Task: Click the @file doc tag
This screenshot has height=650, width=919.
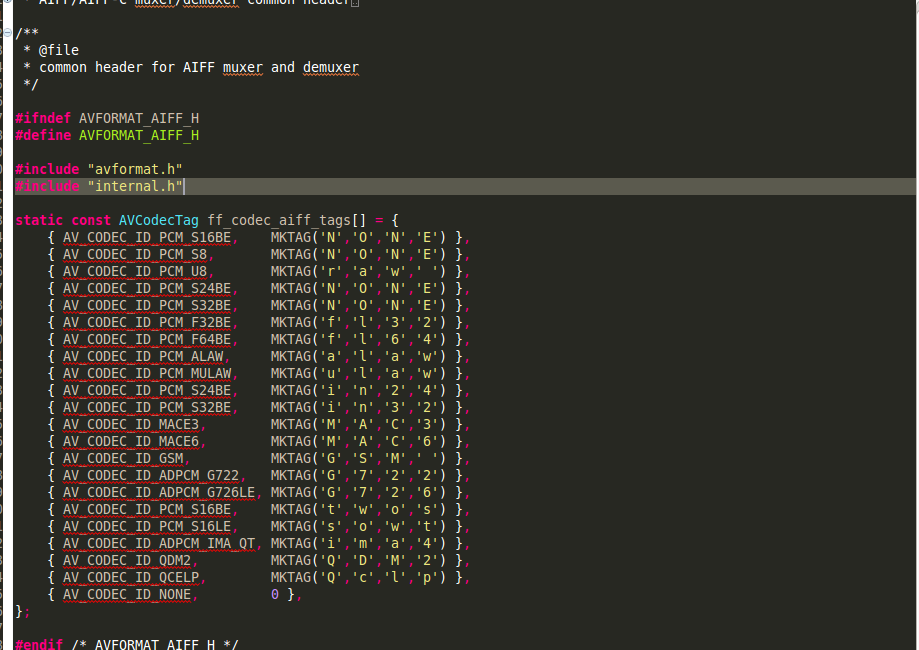Action: point(59,50)
